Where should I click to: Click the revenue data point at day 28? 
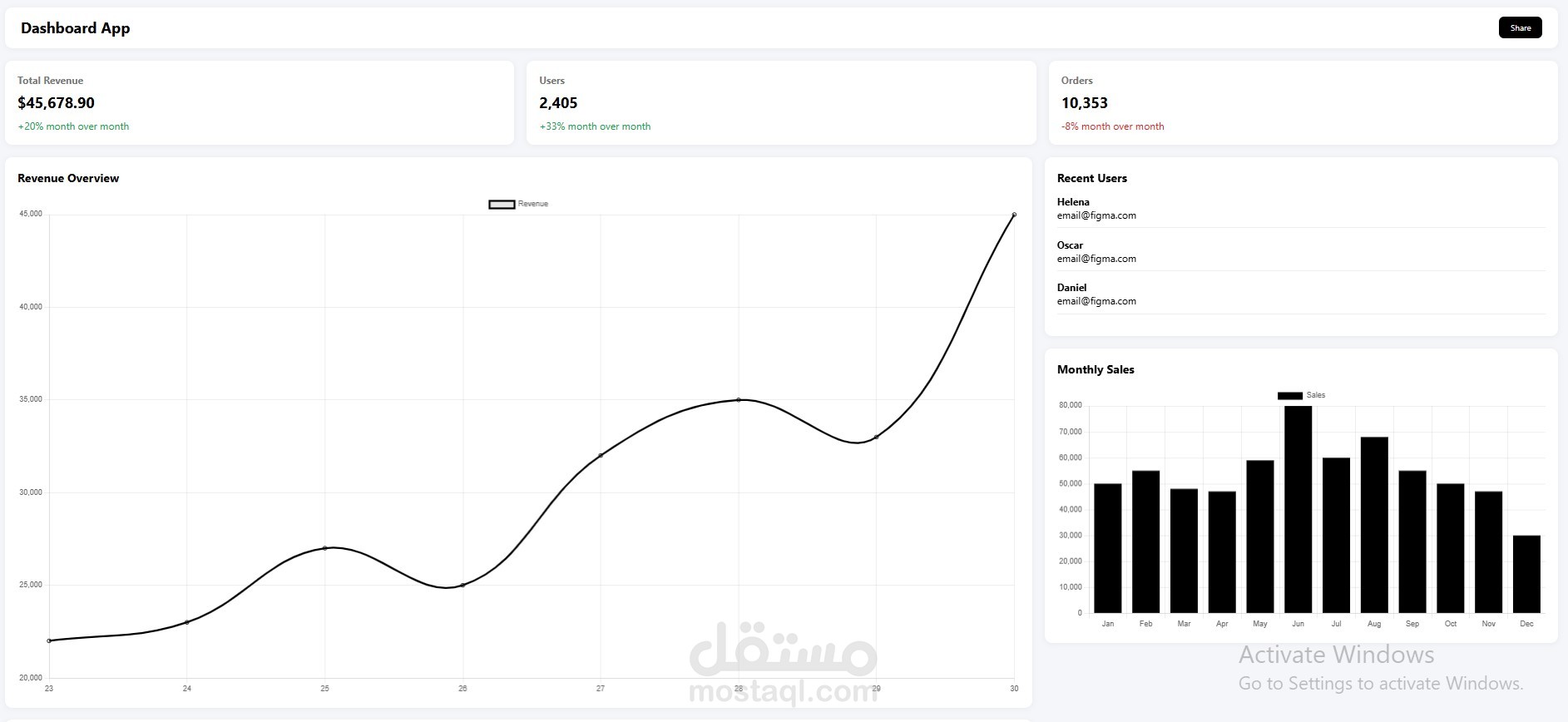tap(739, 400)
